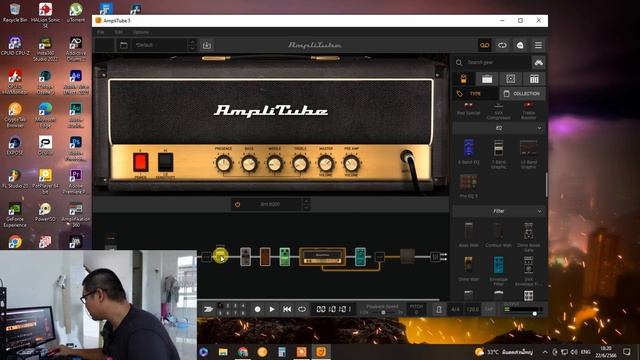This screenshot has height=360, width=640.
Task: Select the brown pedal in signal chain
Action: pos(265,256)
